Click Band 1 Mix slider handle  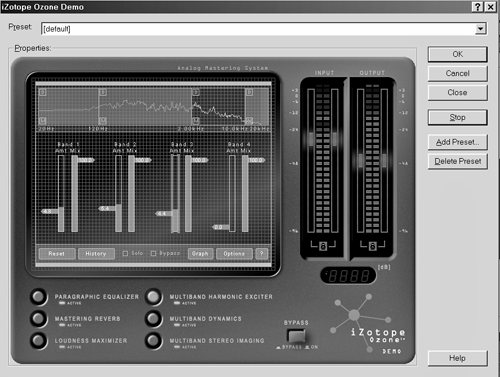pyautogui.click(x=86, y=160)
